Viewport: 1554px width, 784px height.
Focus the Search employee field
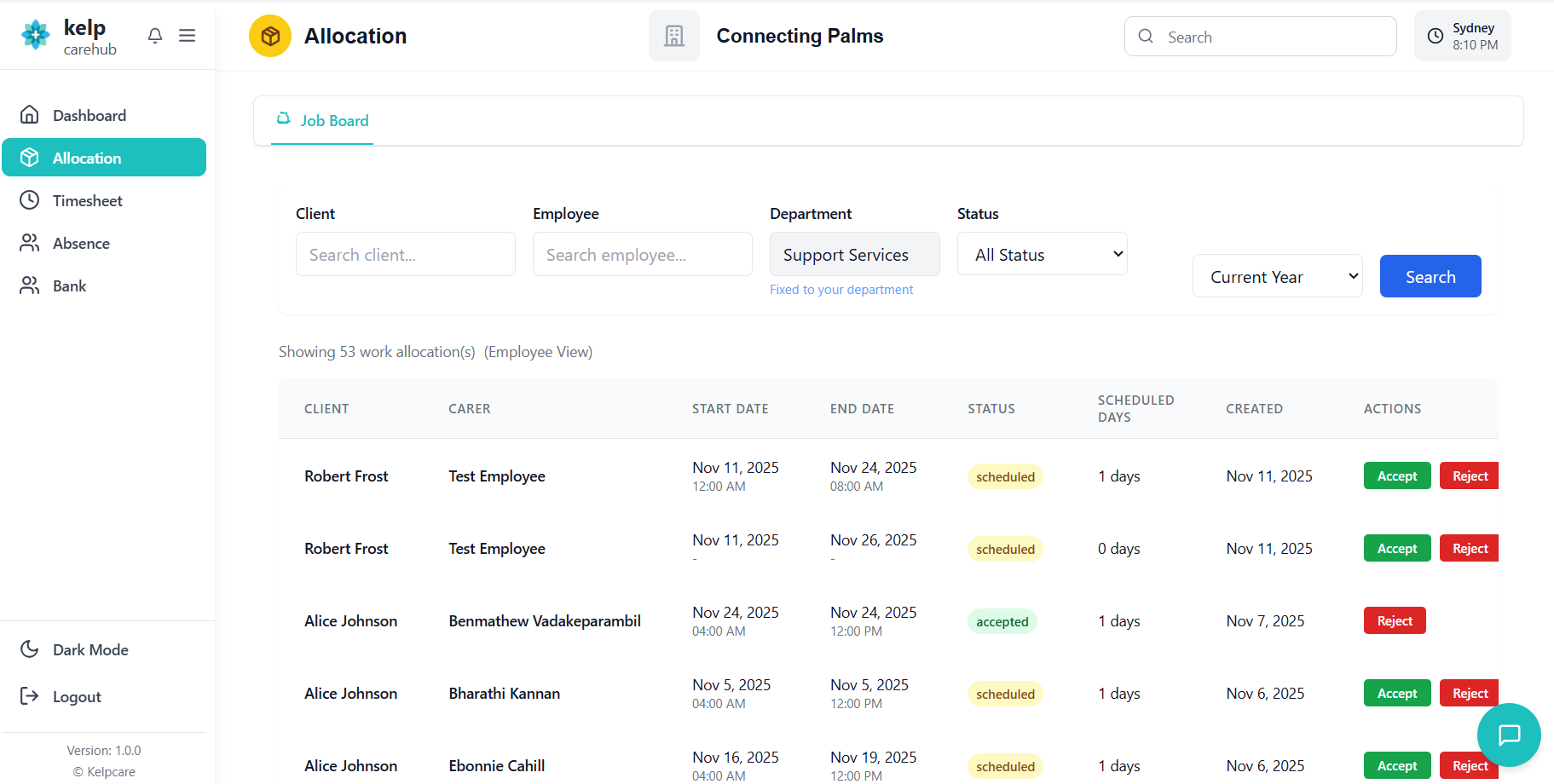click(x=643, y=255)
